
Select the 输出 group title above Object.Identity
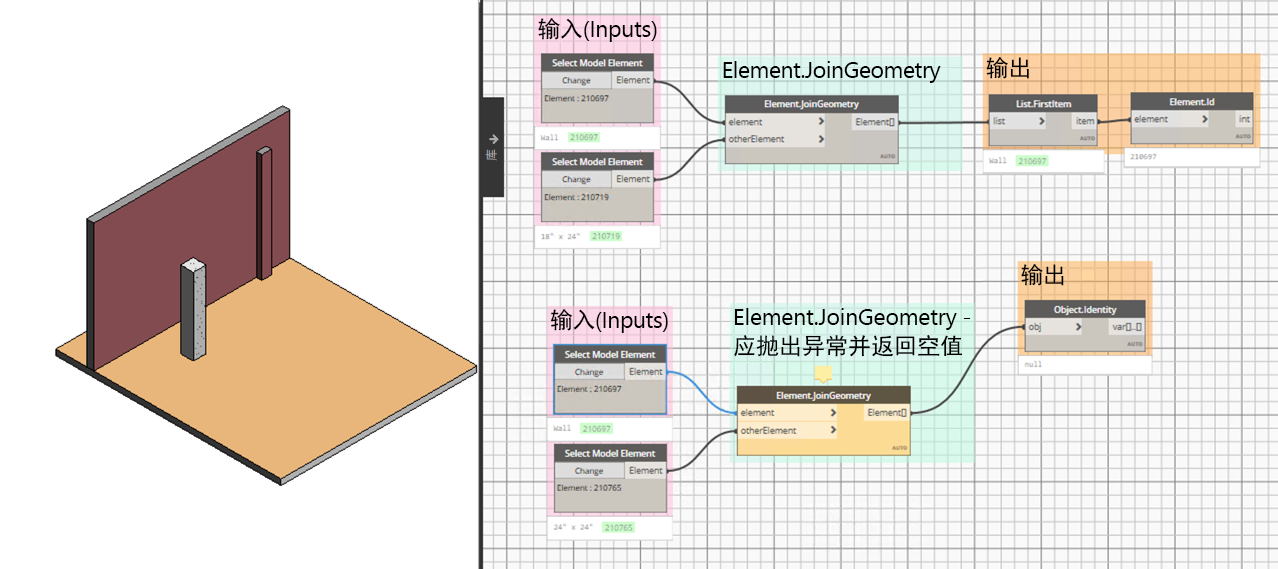[1043, 275]
